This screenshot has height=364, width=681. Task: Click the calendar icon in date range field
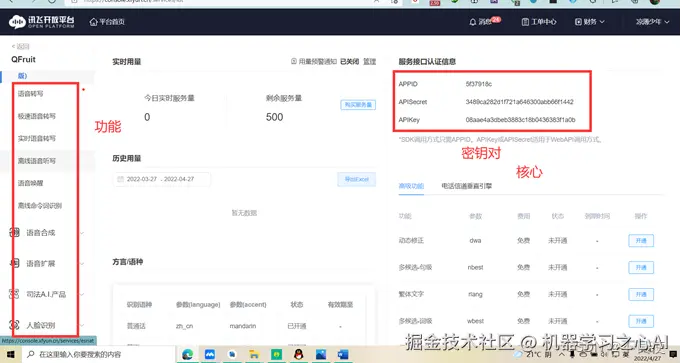click(x=120, y=179)
